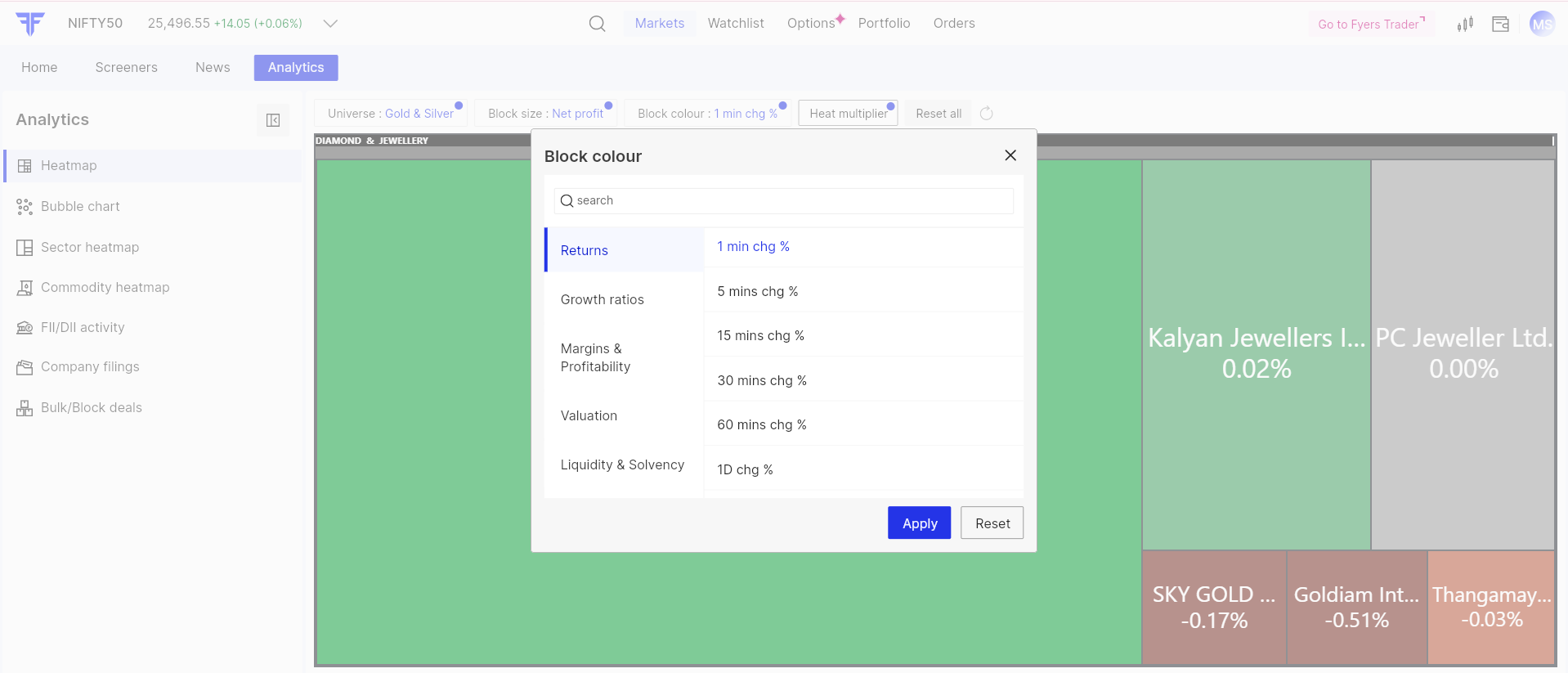The width and height of the screenshot is (1568, 673).
Task: Pick the 60 mins chg % option
Action: pyautogui.click(x=761, y=424)
